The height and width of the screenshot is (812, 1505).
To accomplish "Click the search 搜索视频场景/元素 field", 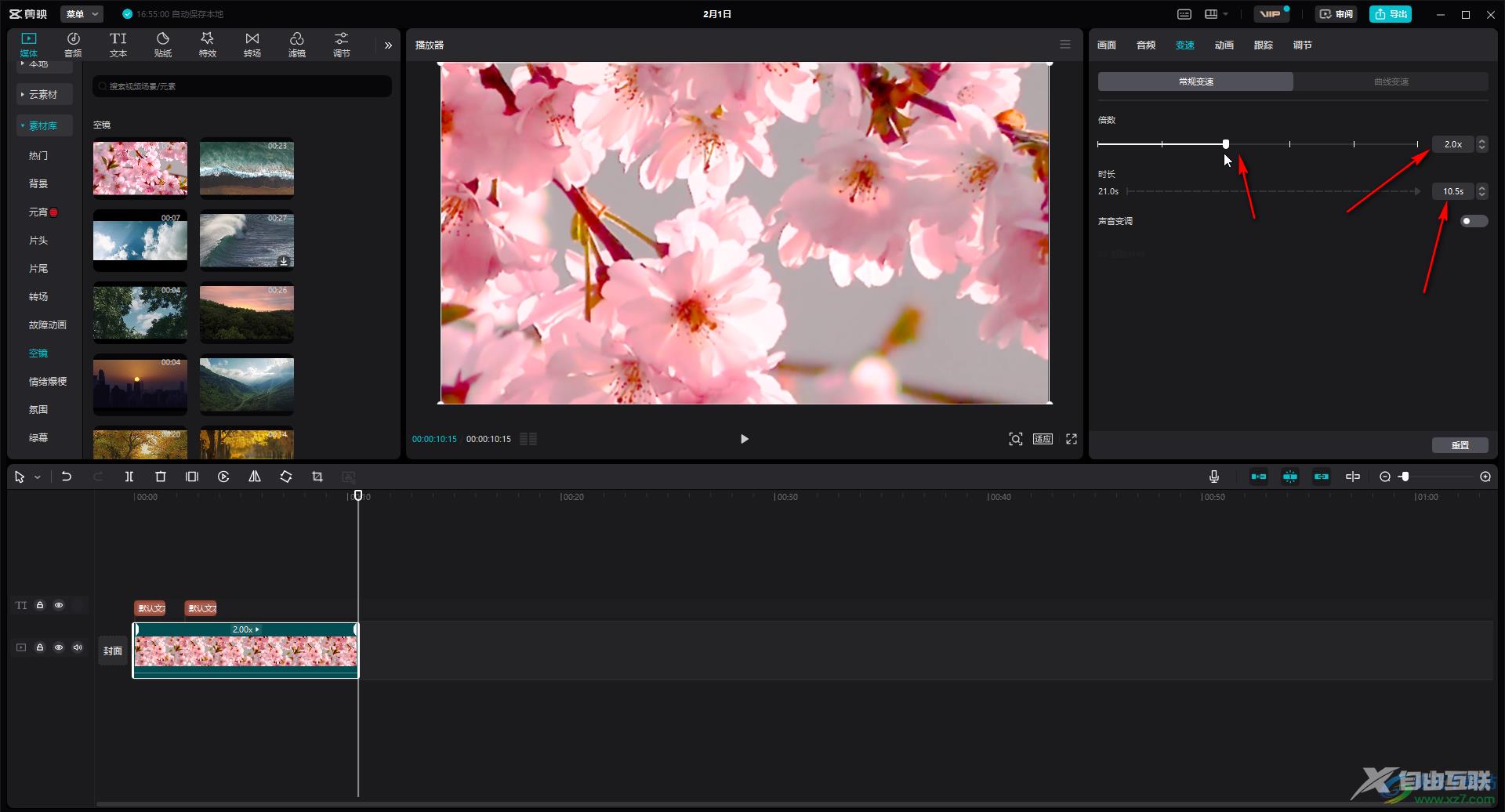I will pos(242,86).
